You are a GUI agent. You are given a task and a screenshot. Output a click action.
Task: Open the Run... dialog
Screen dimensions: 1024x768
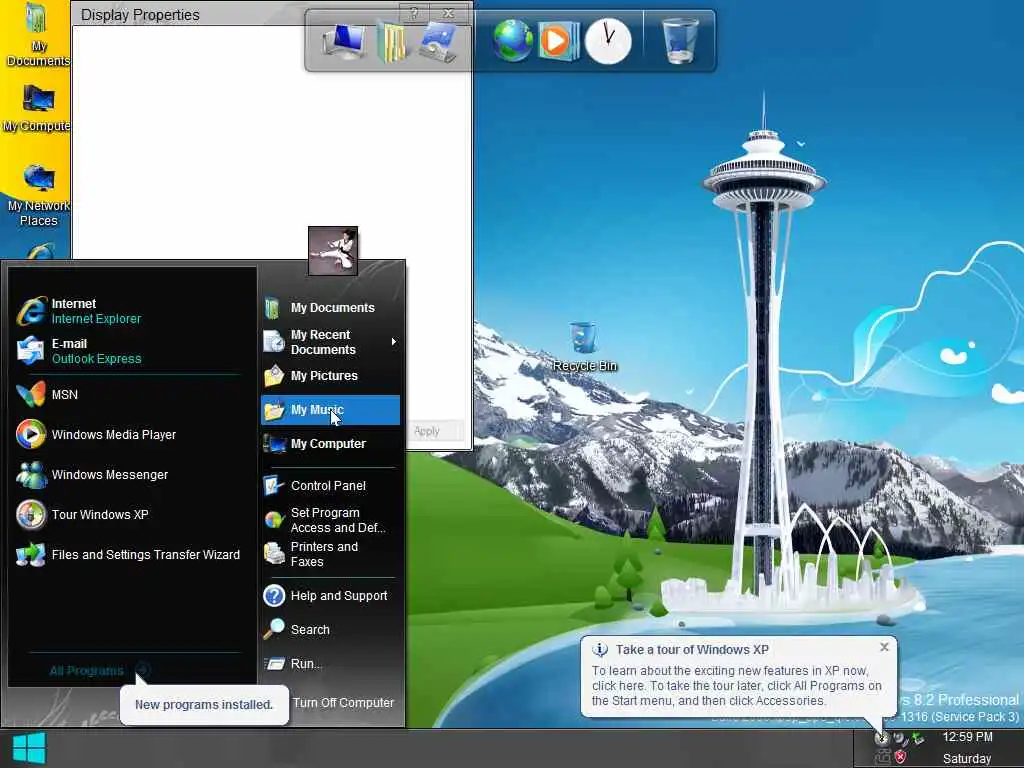click(330, 664)
